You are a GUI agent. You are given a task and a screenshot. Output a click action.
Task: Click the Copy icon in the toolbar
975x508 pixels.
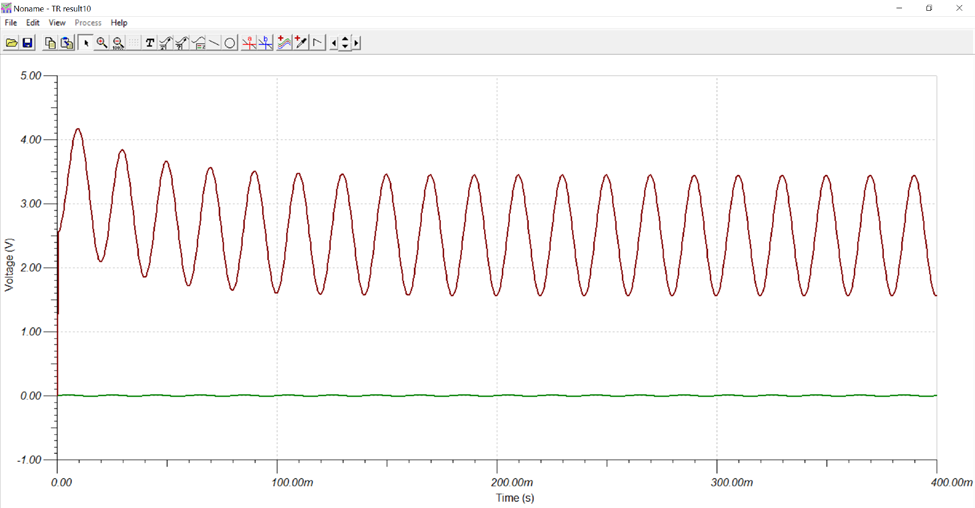point(50,43)
